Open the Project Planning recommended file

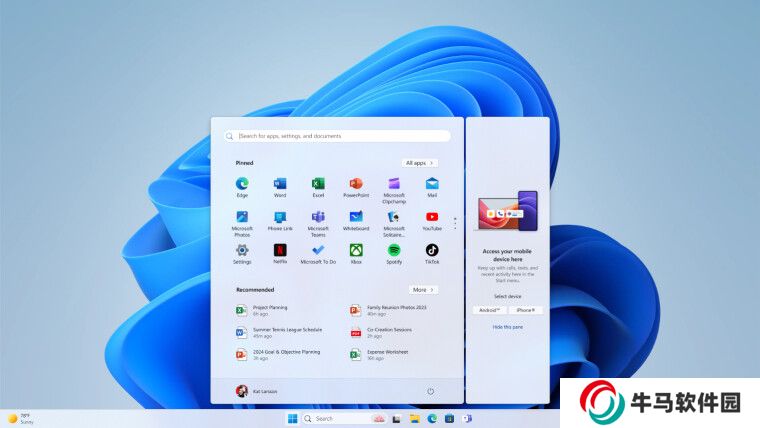[x=268, y=310]
